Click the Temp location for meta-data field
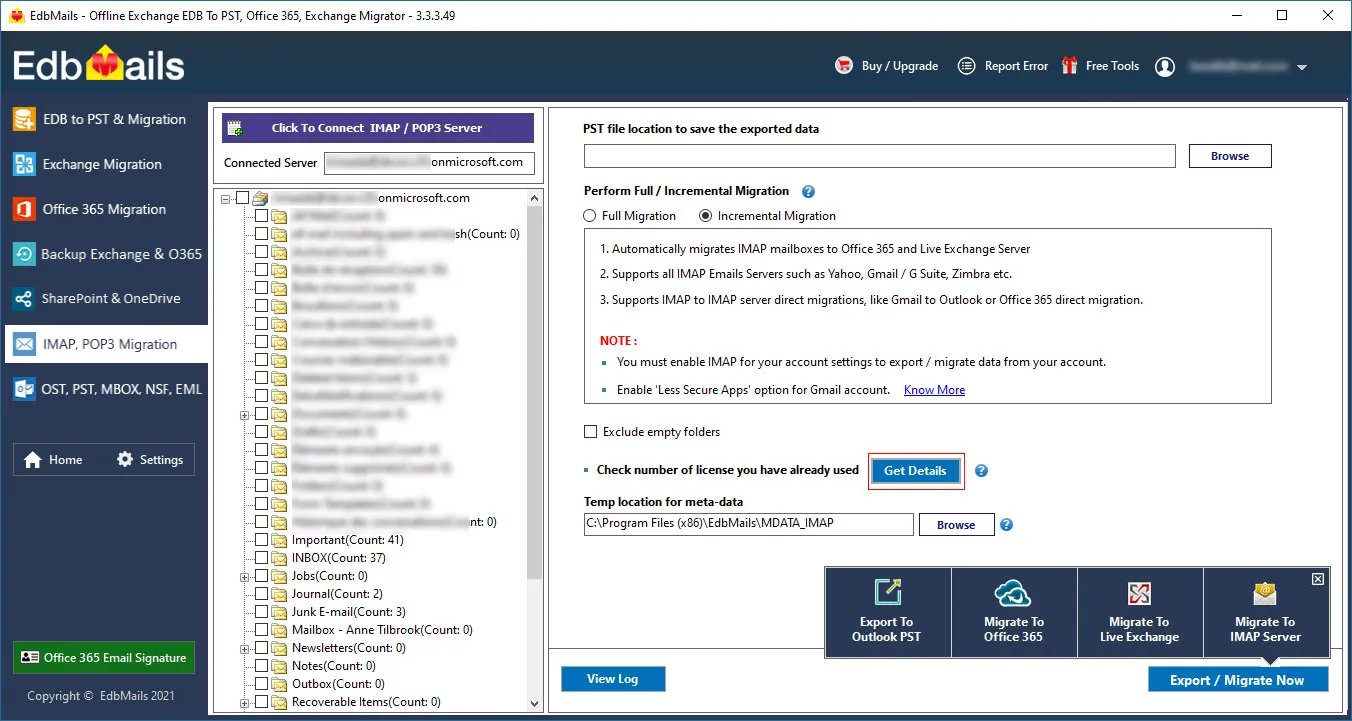The image size is (1352, 721). point(749,524)
